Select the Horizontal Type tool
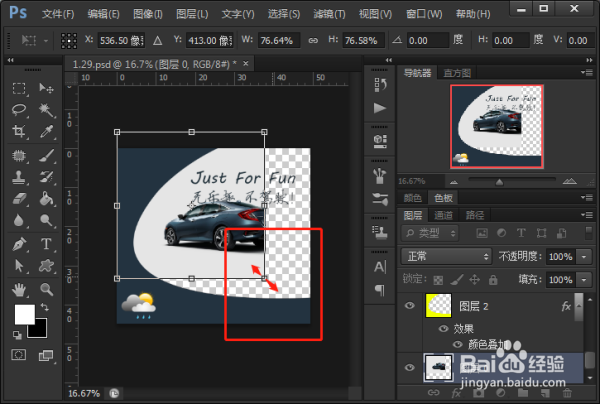The height and width of the screenshot is (404, 600). 46,244
